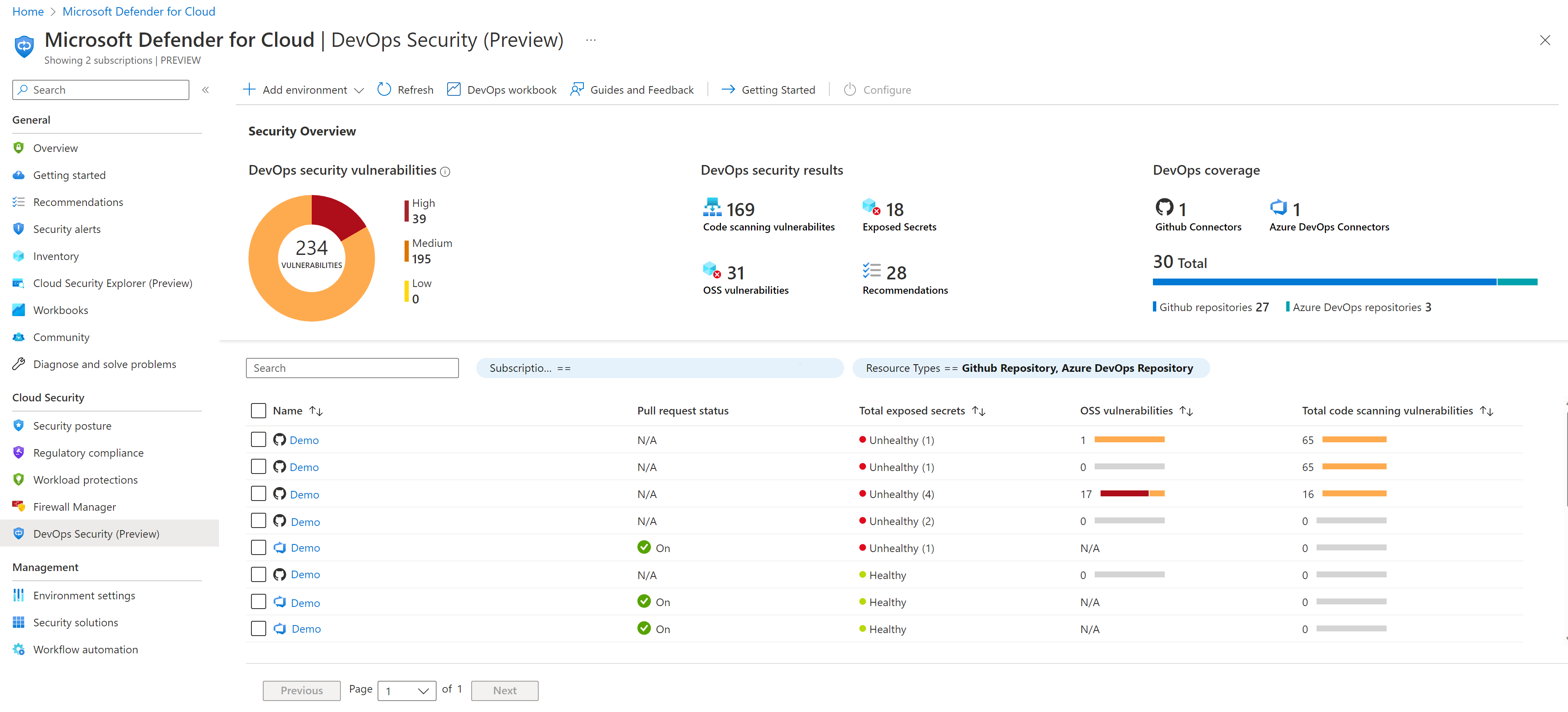
Task: Click the Getting started cloud icon
Action: (19, 175)
